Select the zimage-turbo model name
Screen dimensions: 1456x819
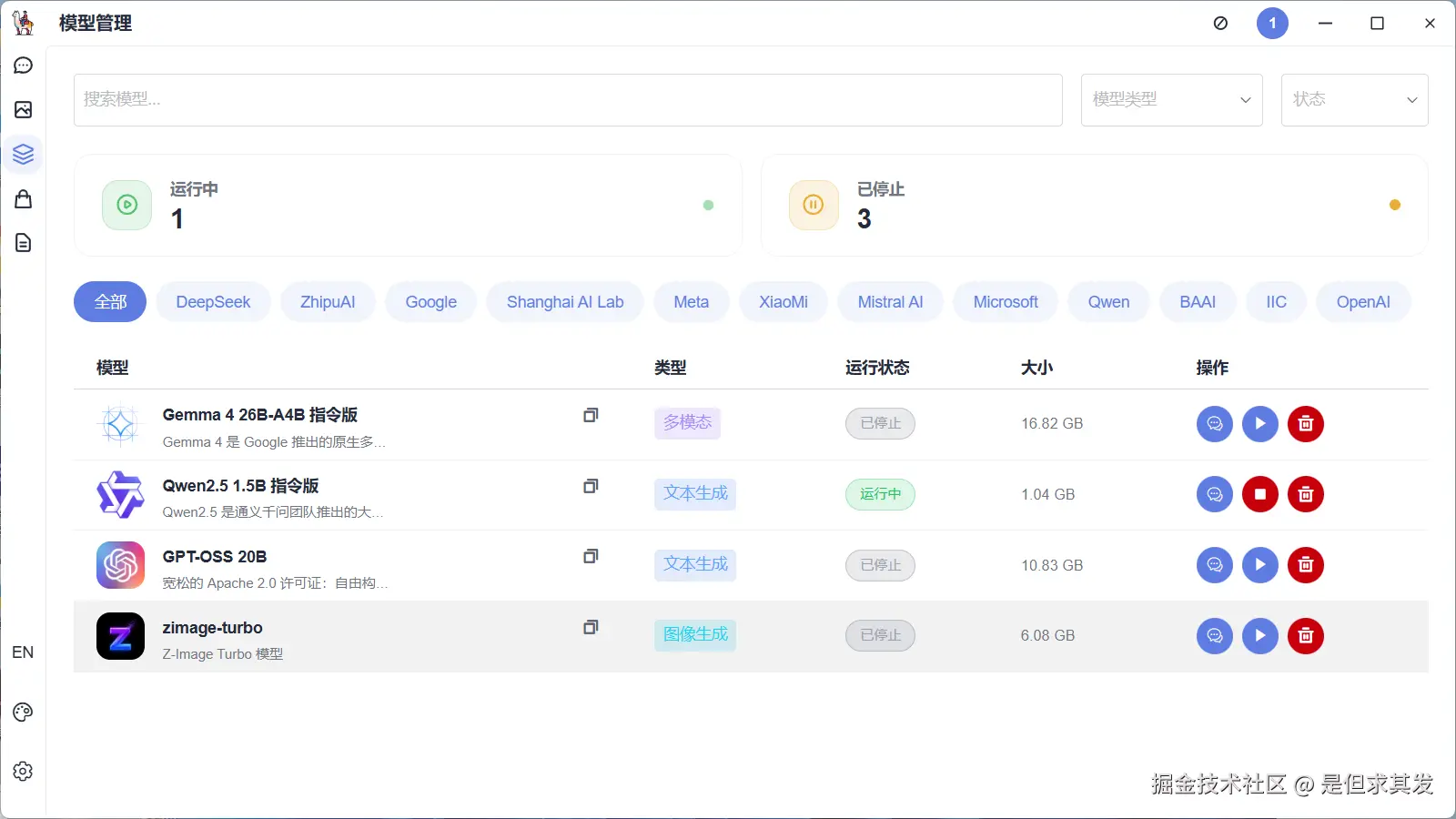coord(212,628)
